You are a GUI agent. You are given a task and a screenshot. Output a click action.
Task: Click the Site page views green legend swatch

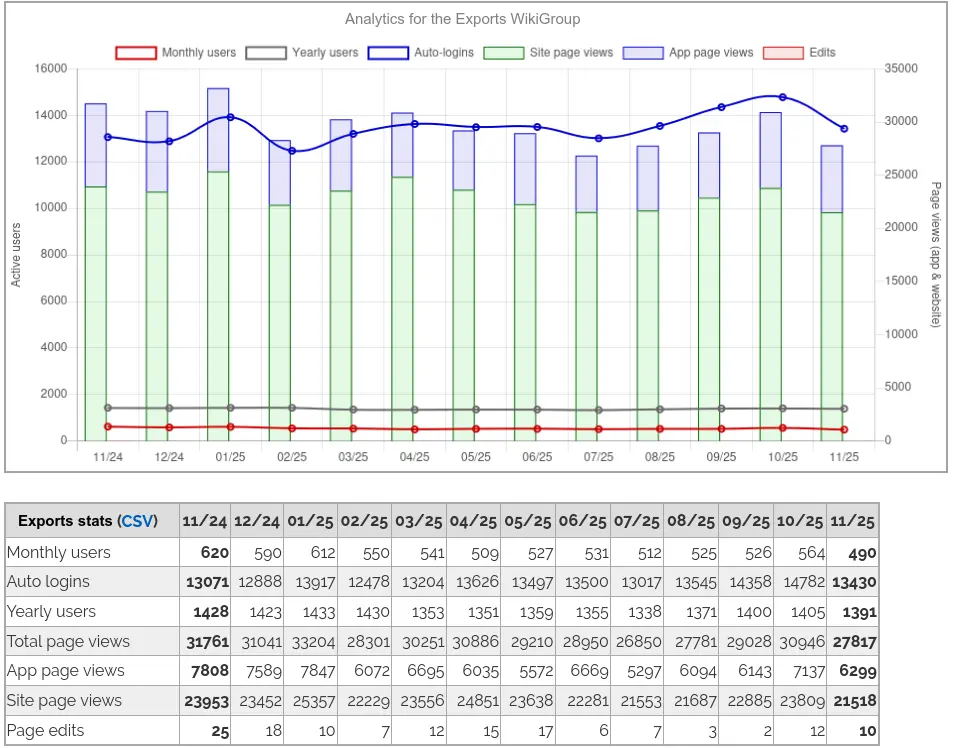[x=504, y=53]
